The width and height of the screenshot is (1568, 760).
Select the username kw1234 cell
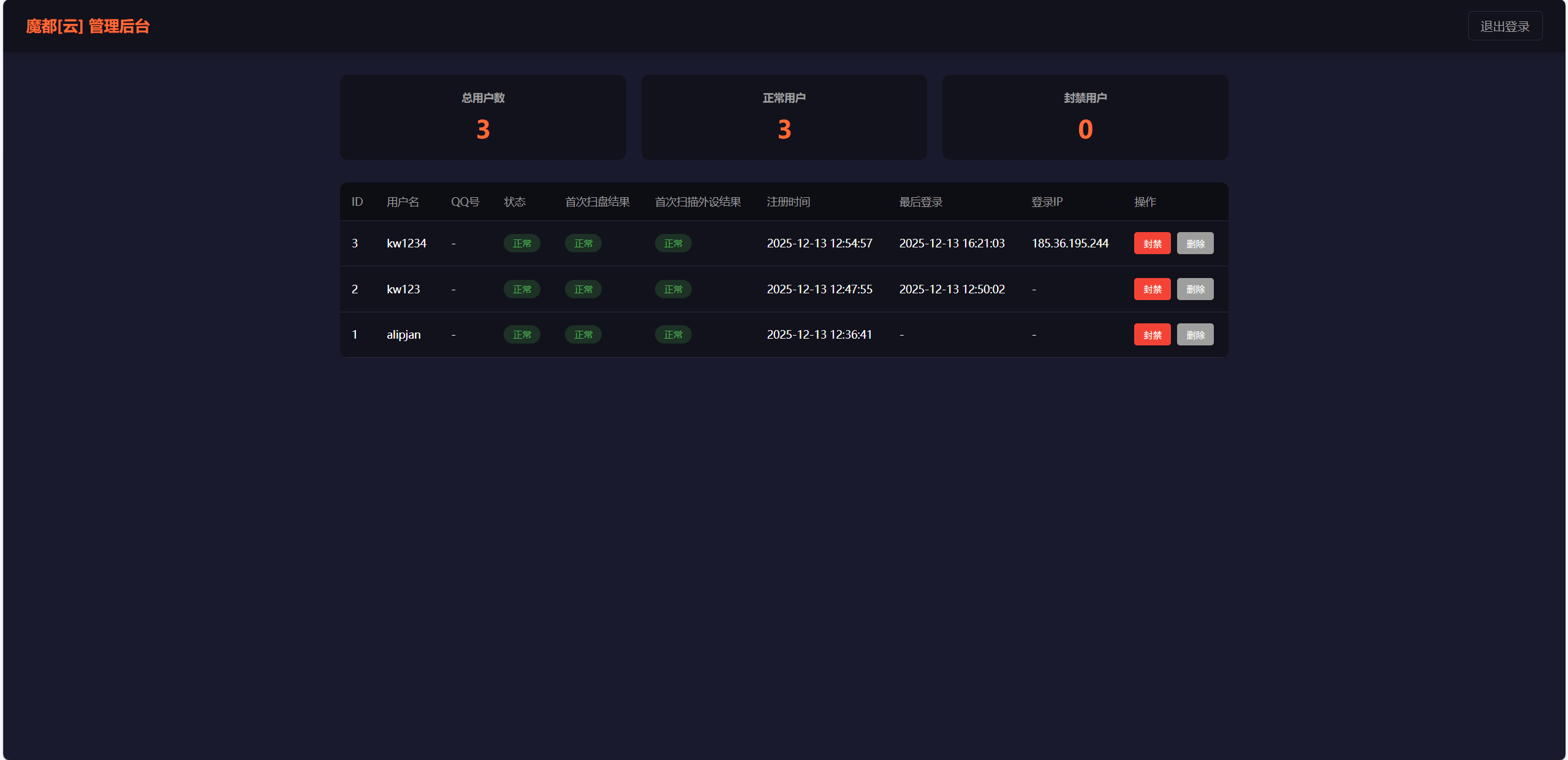pyautogui.click(x=406, y=244)
